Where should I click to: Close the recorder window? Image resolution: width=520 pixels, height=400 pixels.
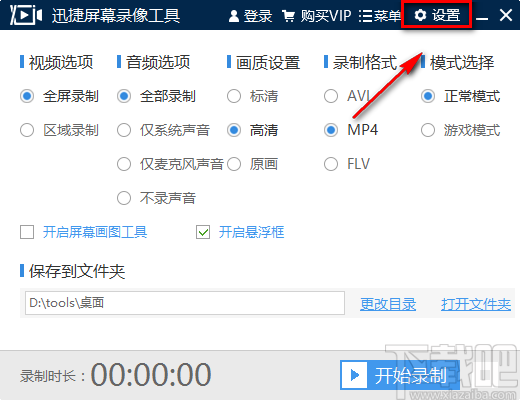(506, 15)
